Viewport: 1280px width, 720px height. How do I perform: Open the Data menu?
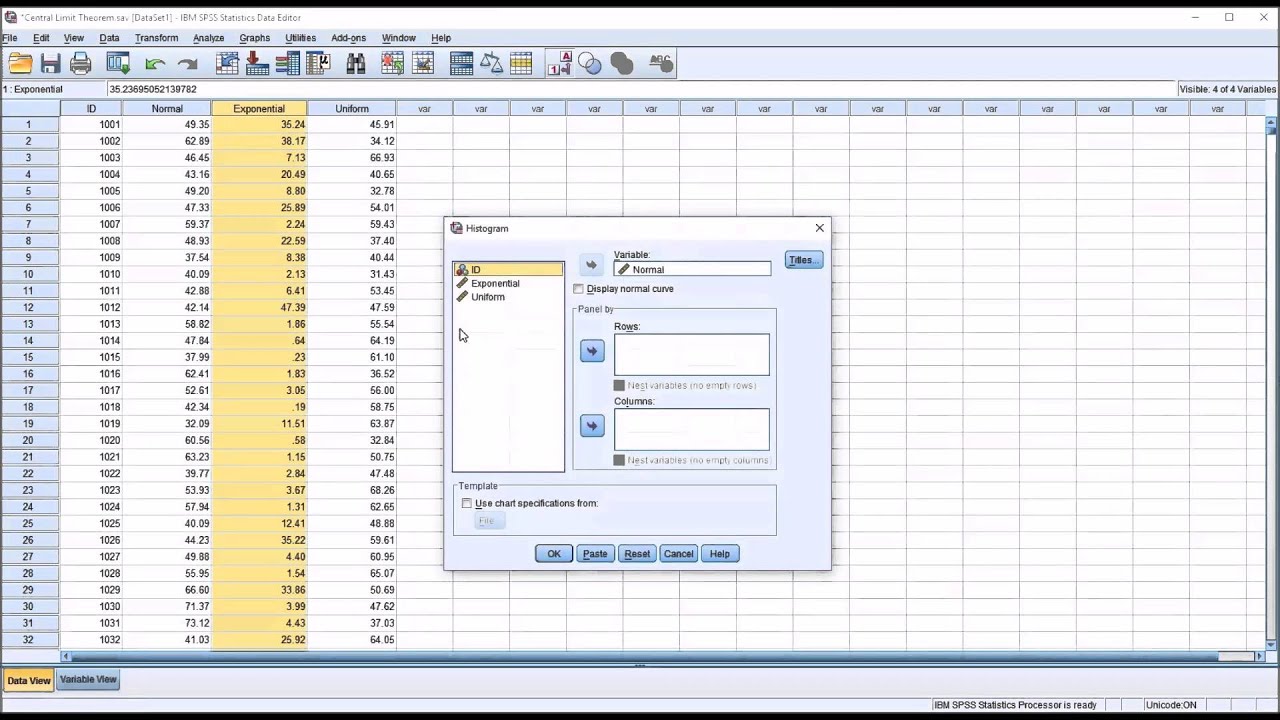click(x=109, y=38)
